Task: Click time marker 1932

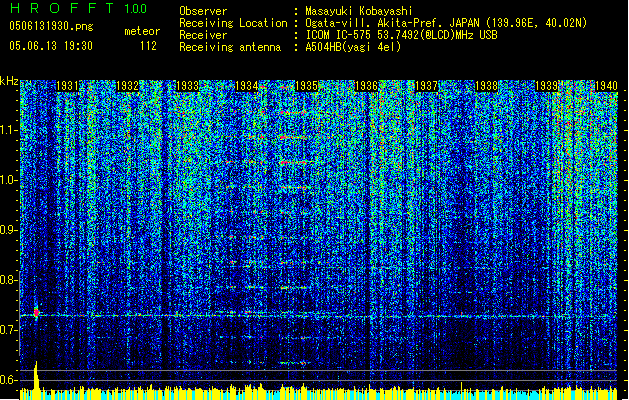Action: (x=127, y=86)
